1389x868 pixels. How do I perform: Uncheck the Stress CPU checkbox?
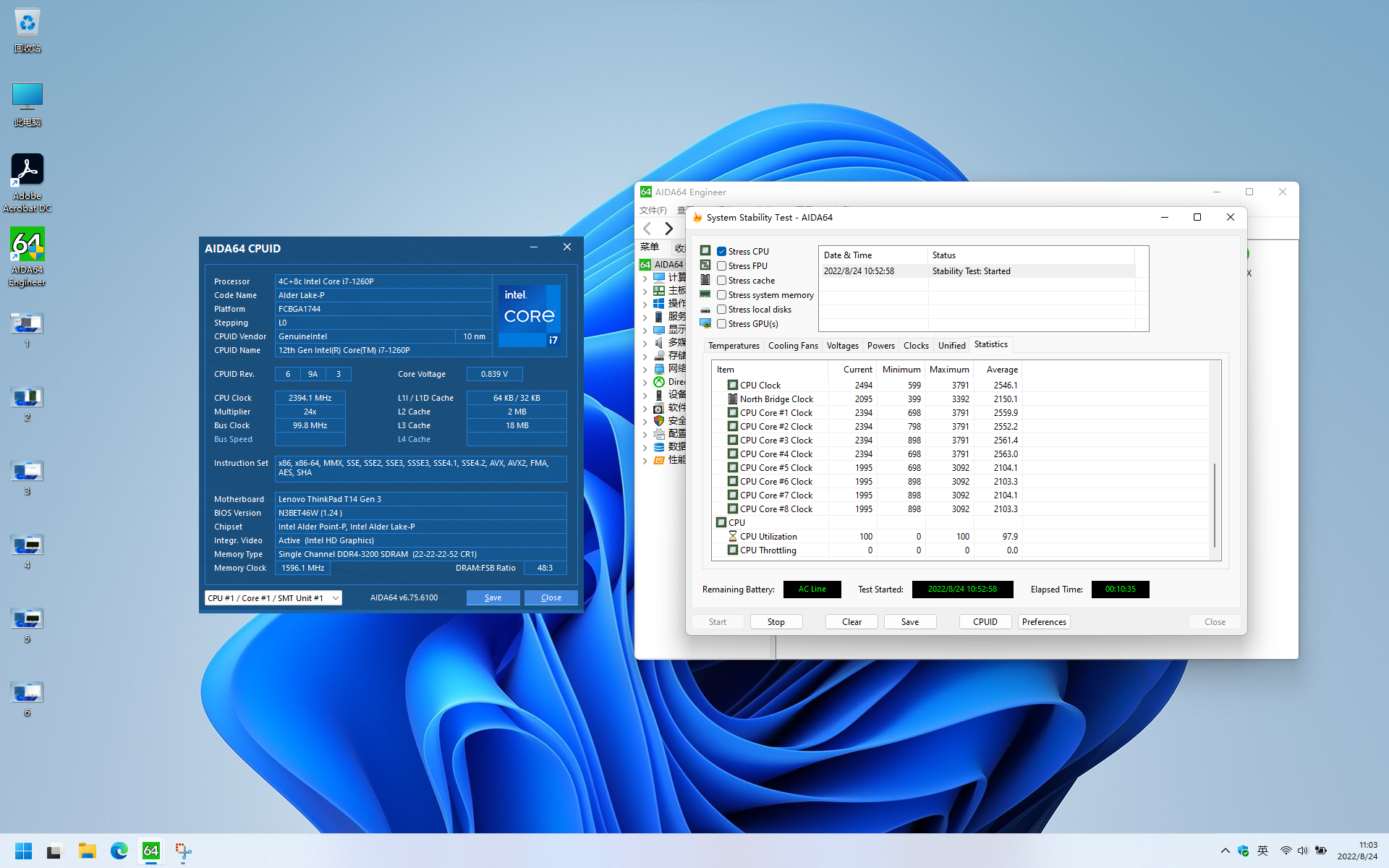[721, 252]
